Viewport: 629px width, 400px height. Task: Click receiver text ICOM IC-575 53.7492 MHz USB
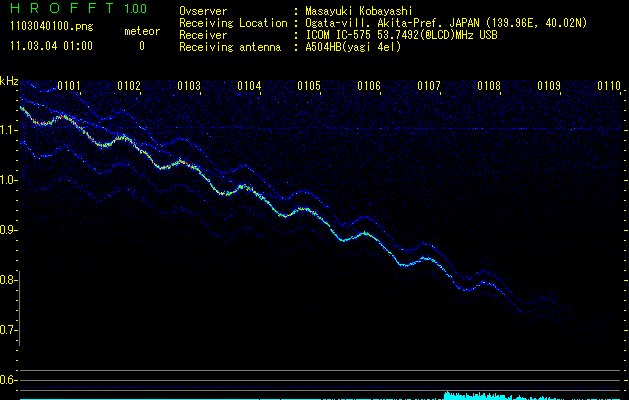pos(401,35)
